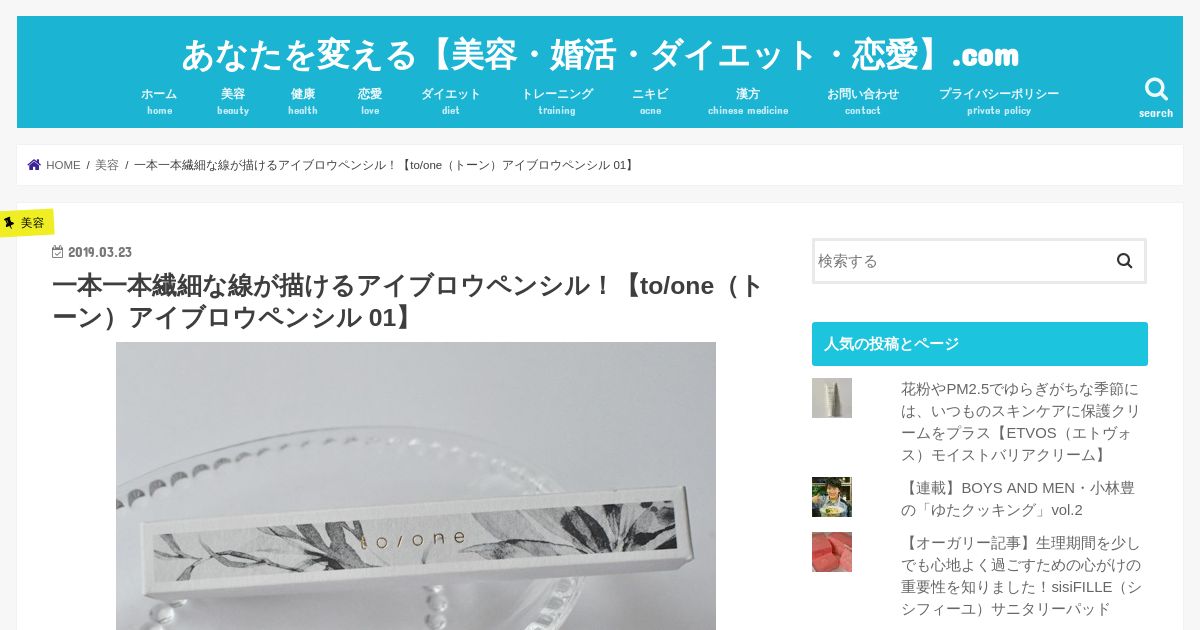Go to お問い合わせ contact page
The width and height of the screenshot is (1200, 630).
(x=863, y=101)
